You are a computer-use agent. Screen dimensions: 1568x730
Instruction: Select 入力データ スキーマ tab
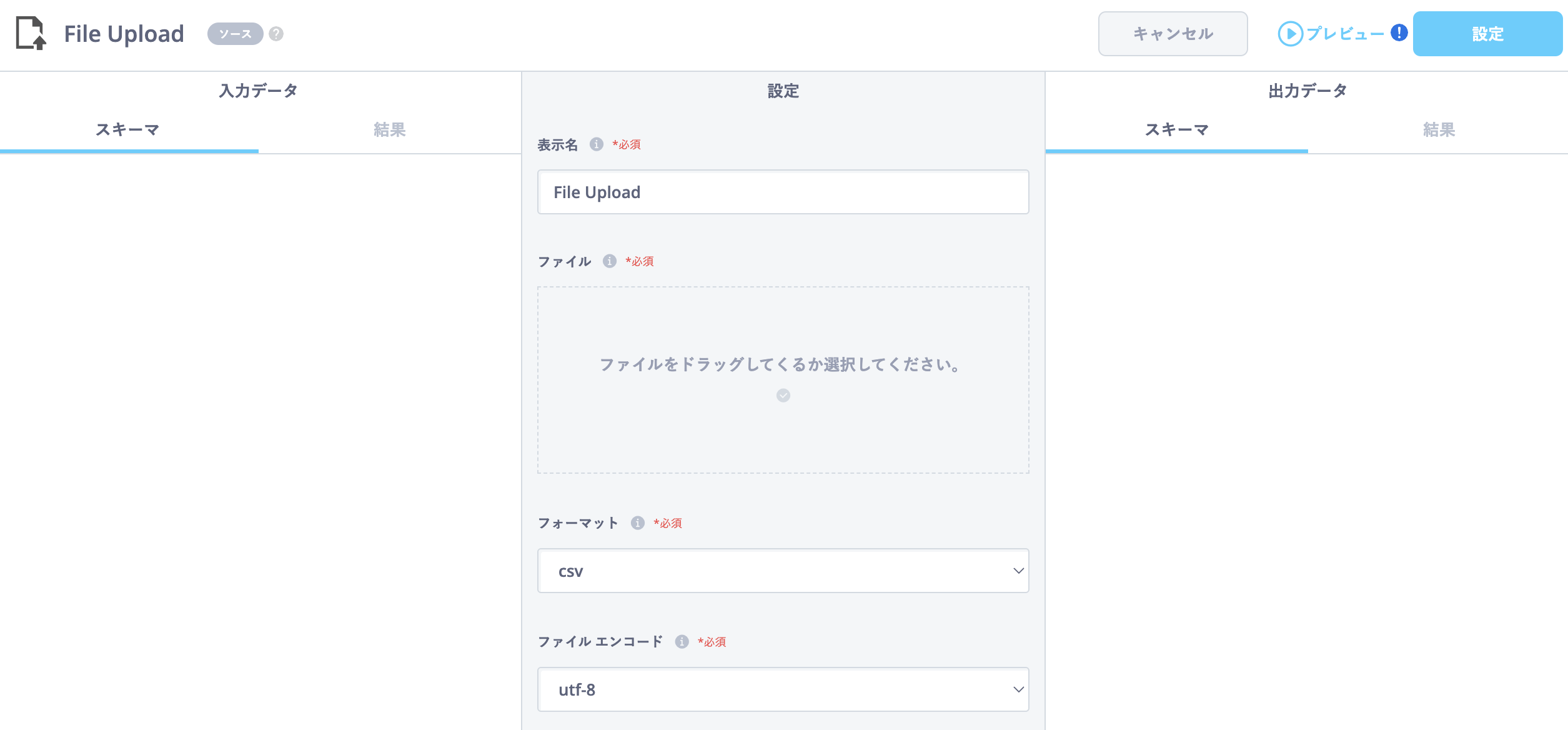pos(128,130)
